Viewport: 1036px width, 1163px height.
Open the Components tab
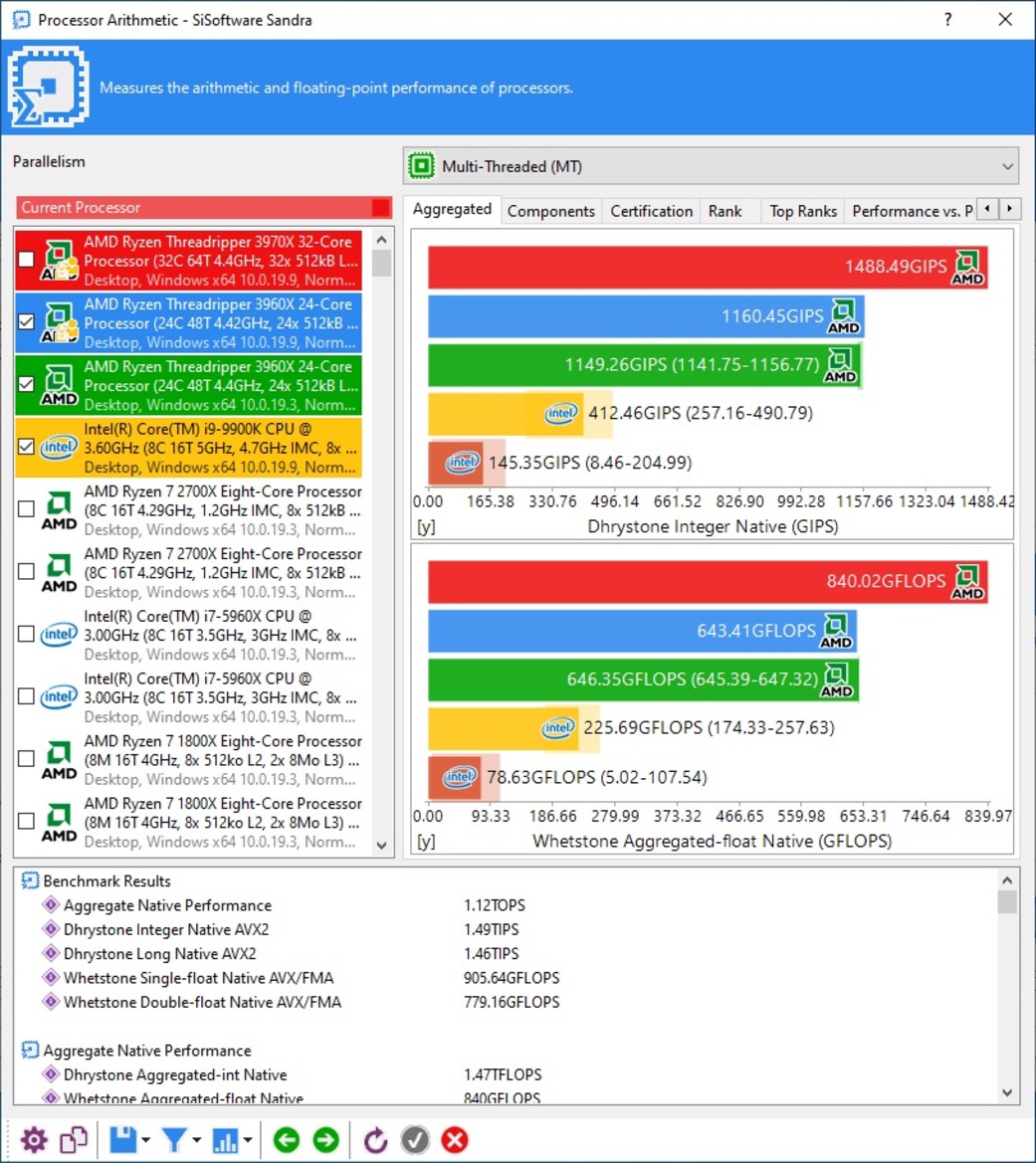click(x=551, y=211)
